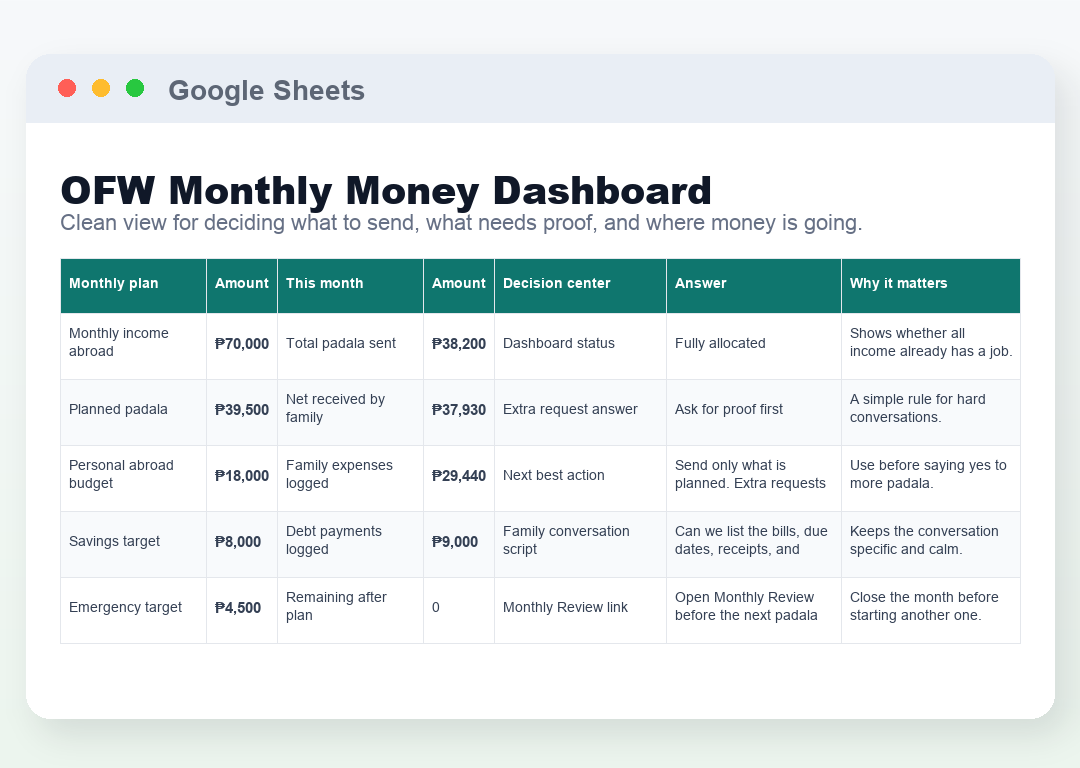Image resolution: width=1080 pixels, height=768 pixels.
Task: Select the Family conversation script cell
Action: (581, 545)
